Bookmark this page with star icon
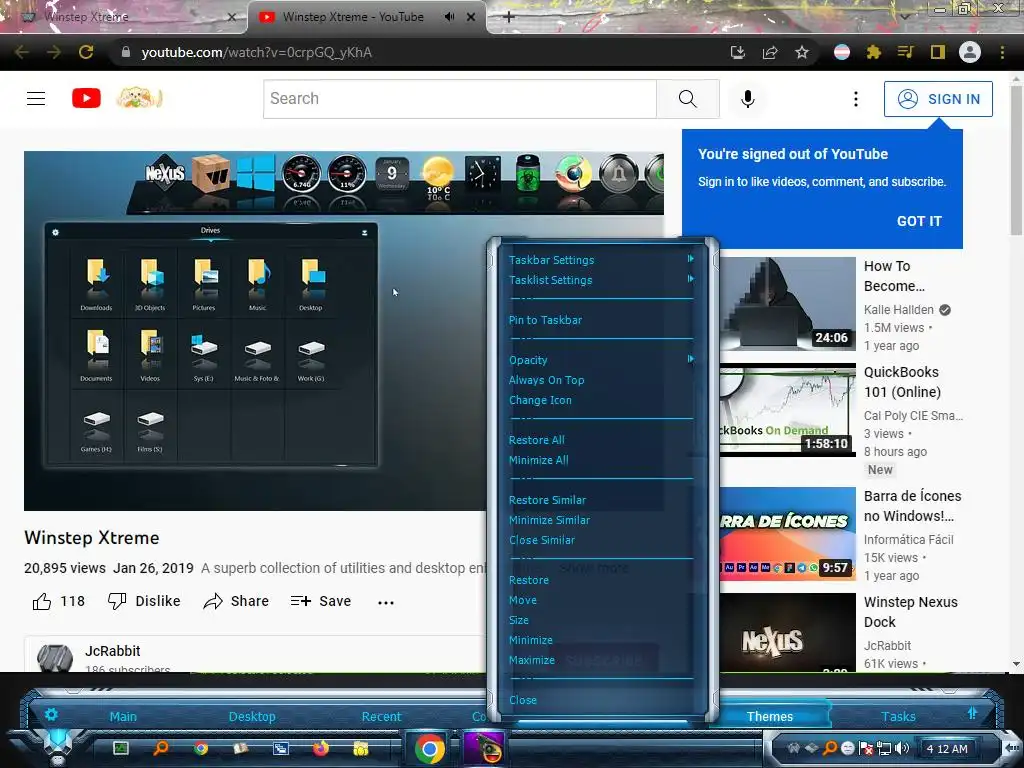 [802, 52]
